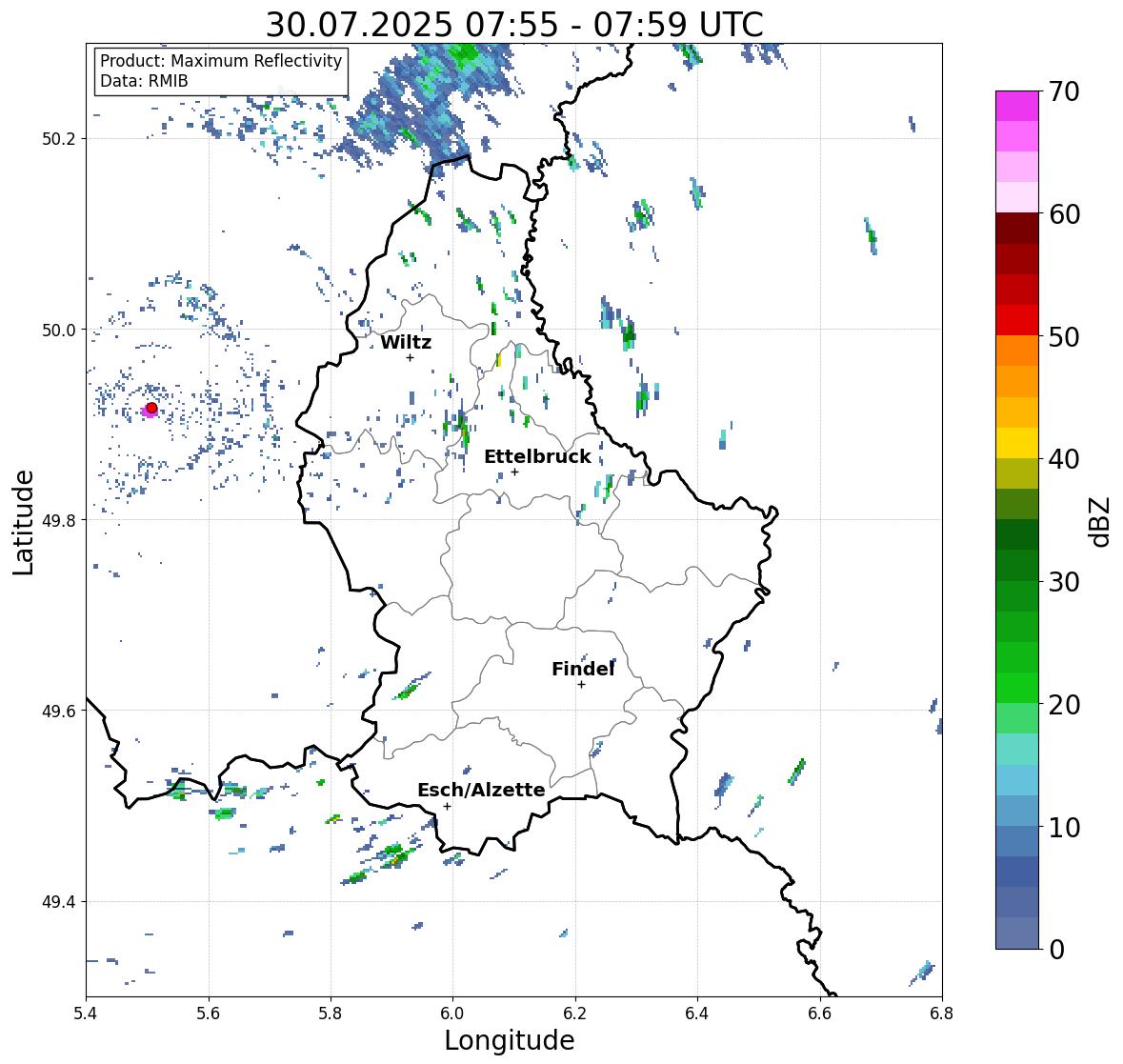The width and height of the screenshot is (1123, 1064).
Task: Select the Esch/Alzette station label
Action: click(x=481, y=790)
